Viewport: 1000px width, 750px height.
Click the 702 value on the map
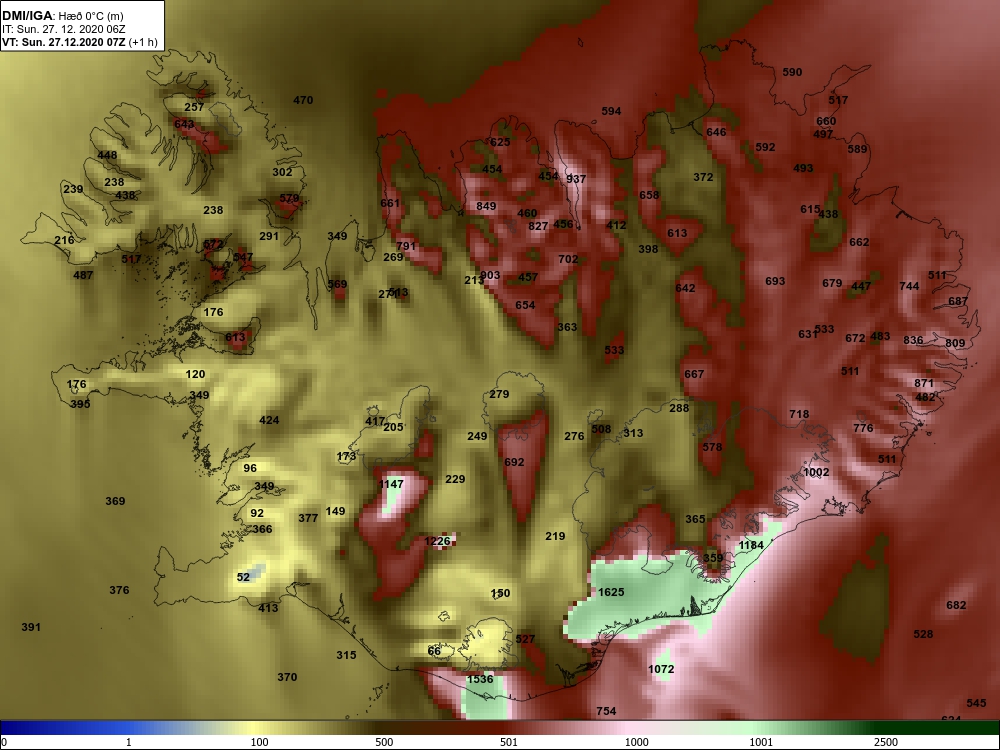pyautogui.click(x=568, y=259)
